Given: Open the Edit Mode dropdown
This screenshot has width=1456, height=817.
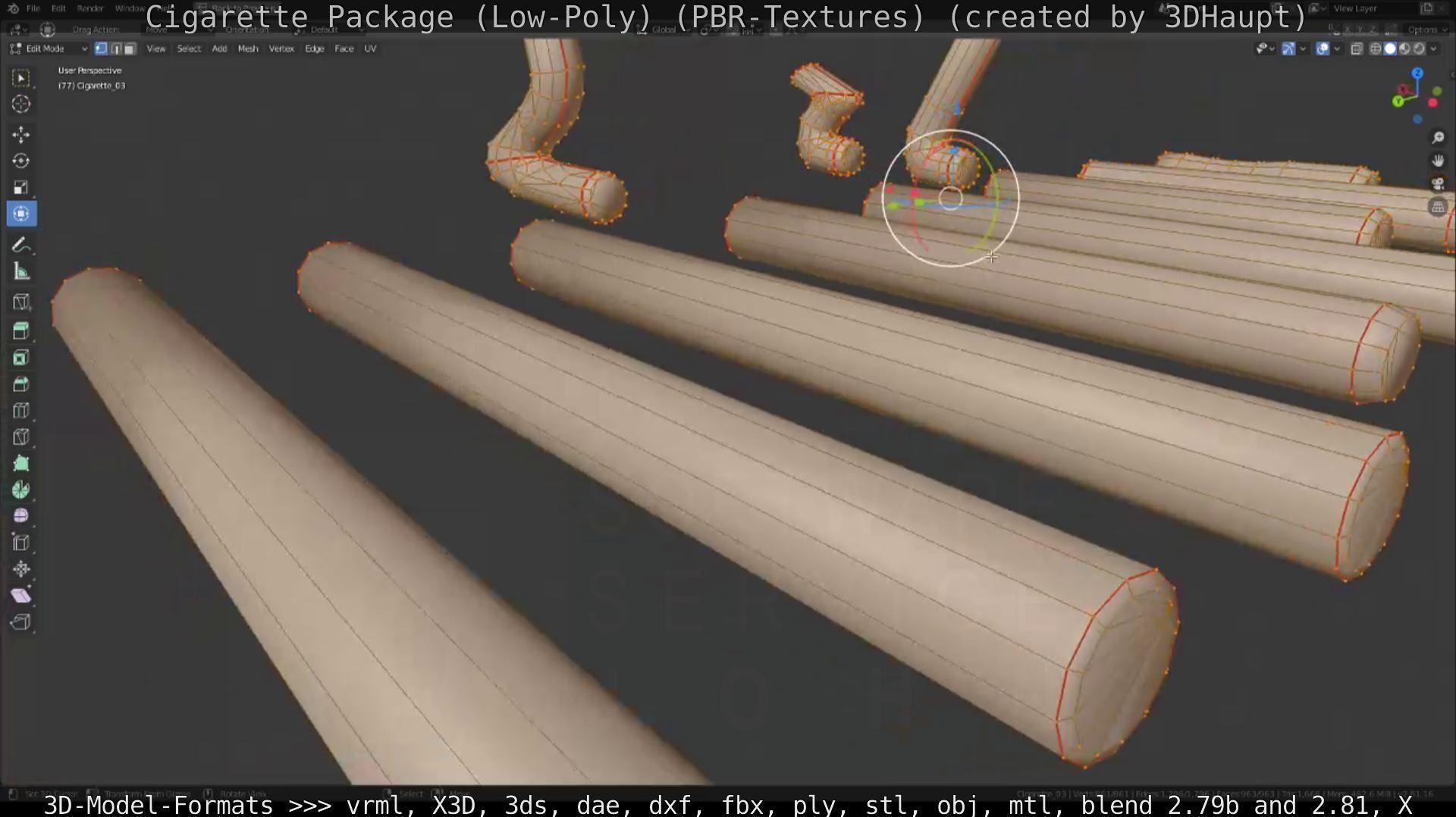Looking at the screenshot, I should click(x=49, y=49).
